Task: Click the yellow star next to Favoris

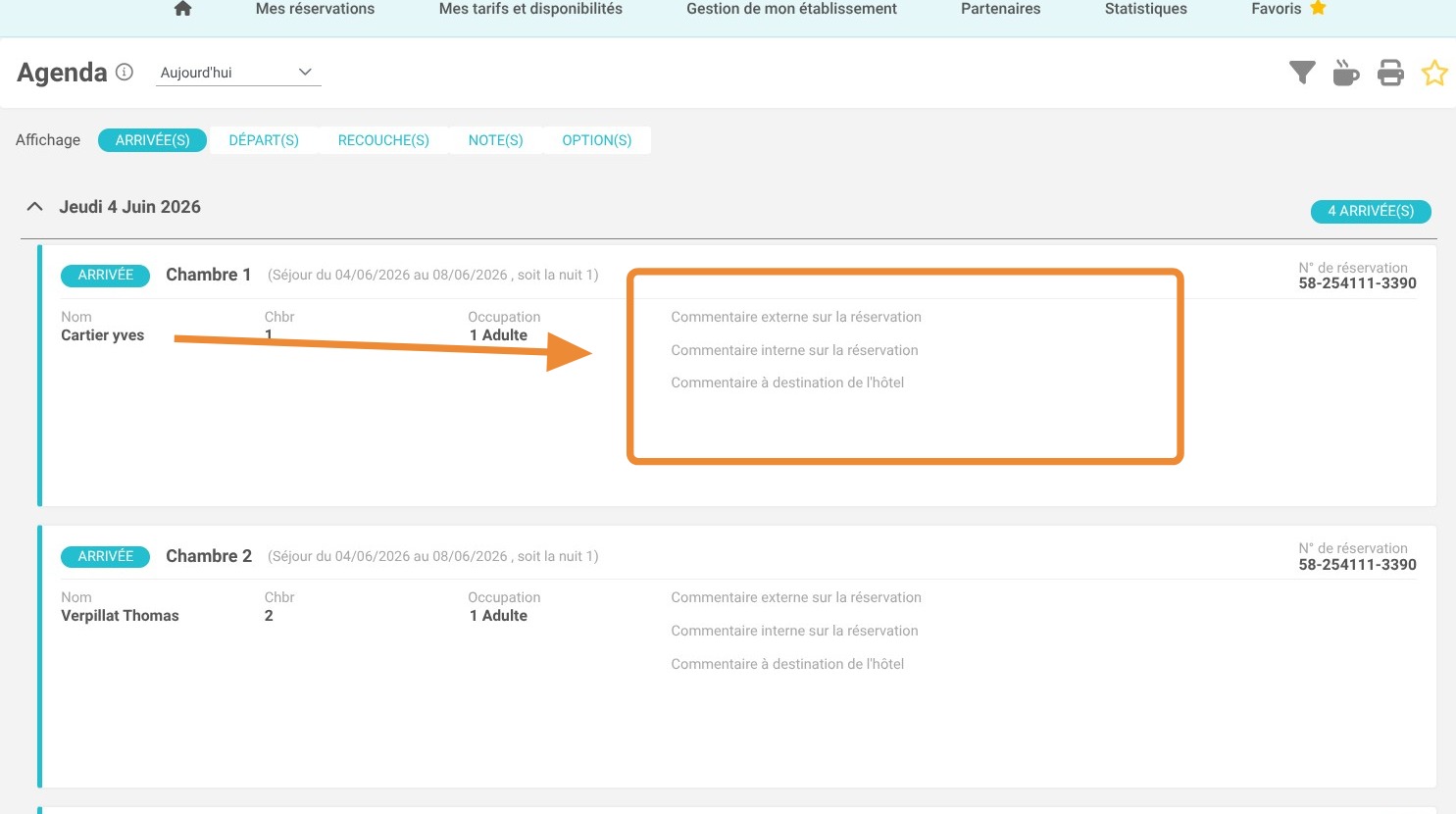Action: coord(1318,8)
